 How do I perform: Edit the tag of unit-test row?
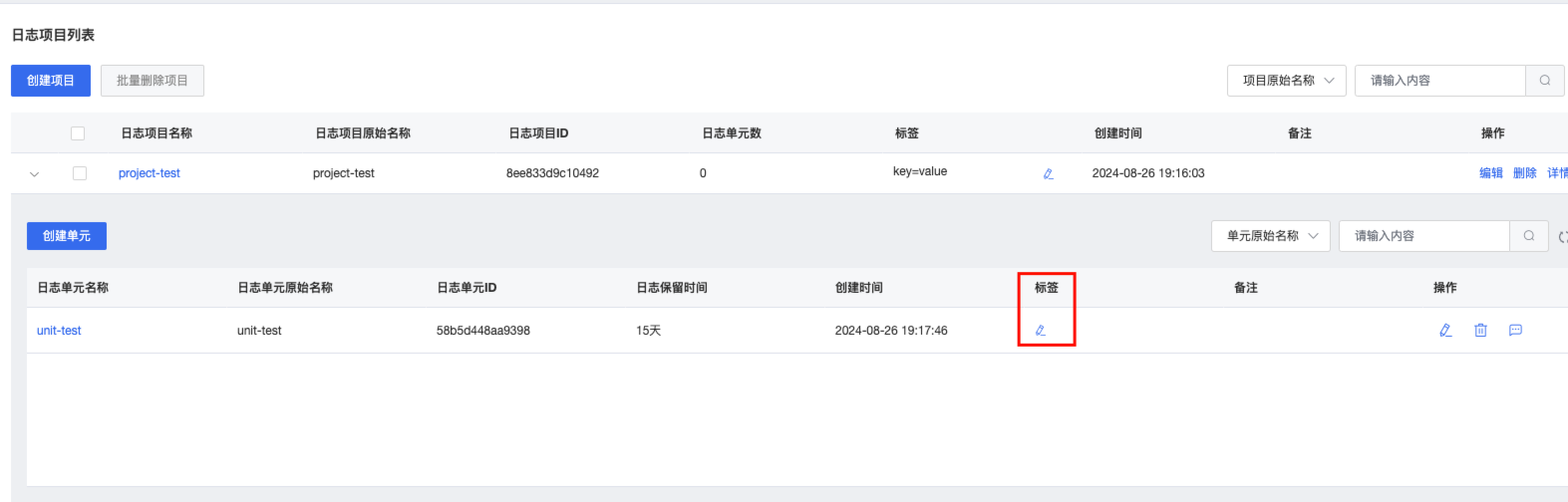[1041, 331]
